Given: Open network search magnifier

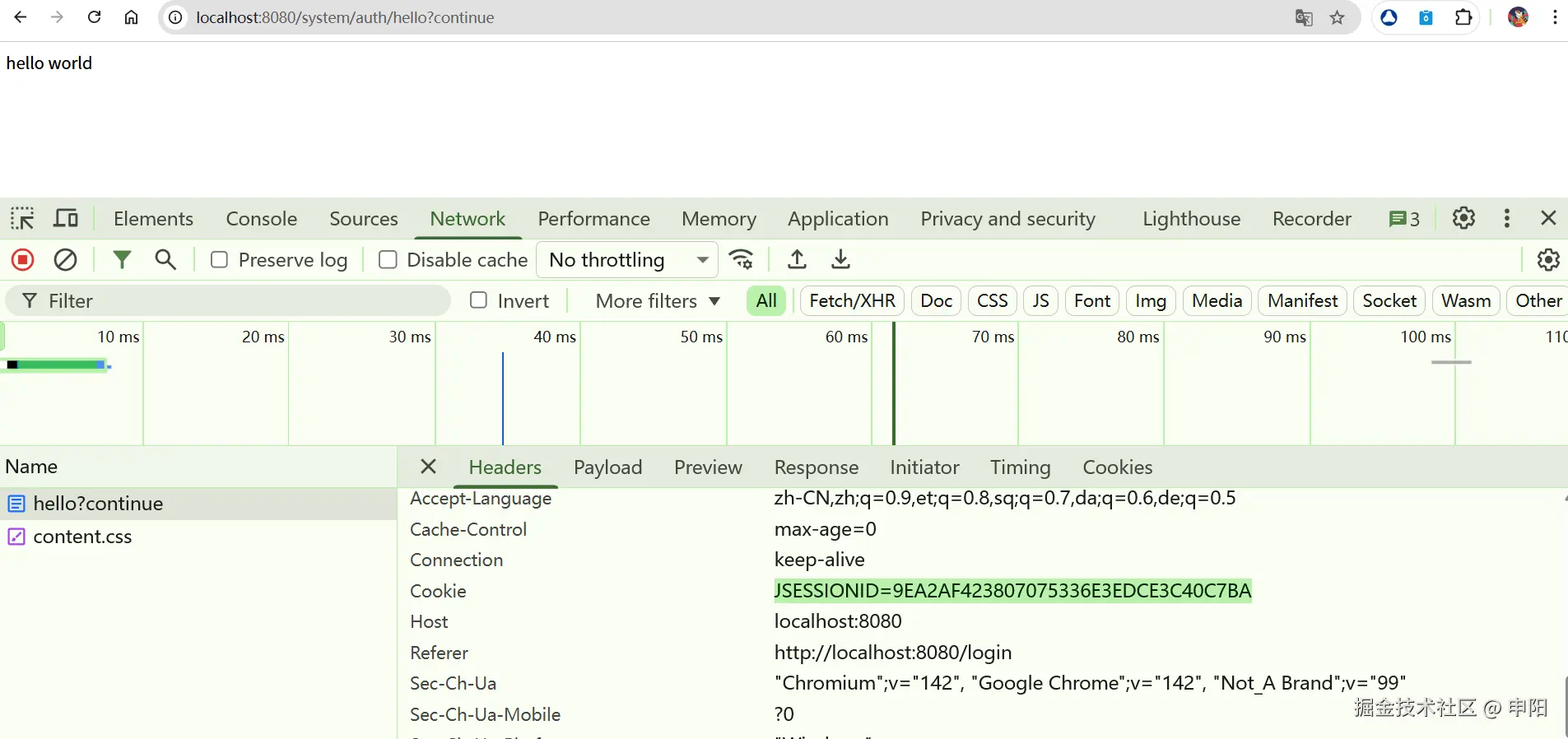Looking at the screenshot, I should point(165,260).
